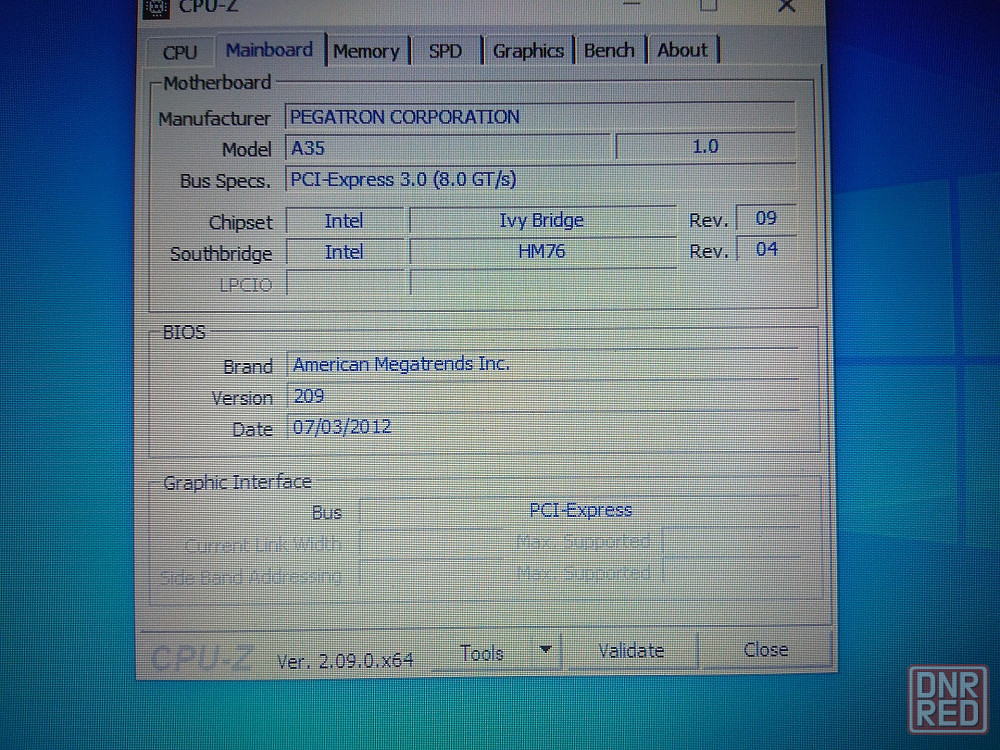Click the PEGATRON CORPORATION manufacturer field

[540, 117]
